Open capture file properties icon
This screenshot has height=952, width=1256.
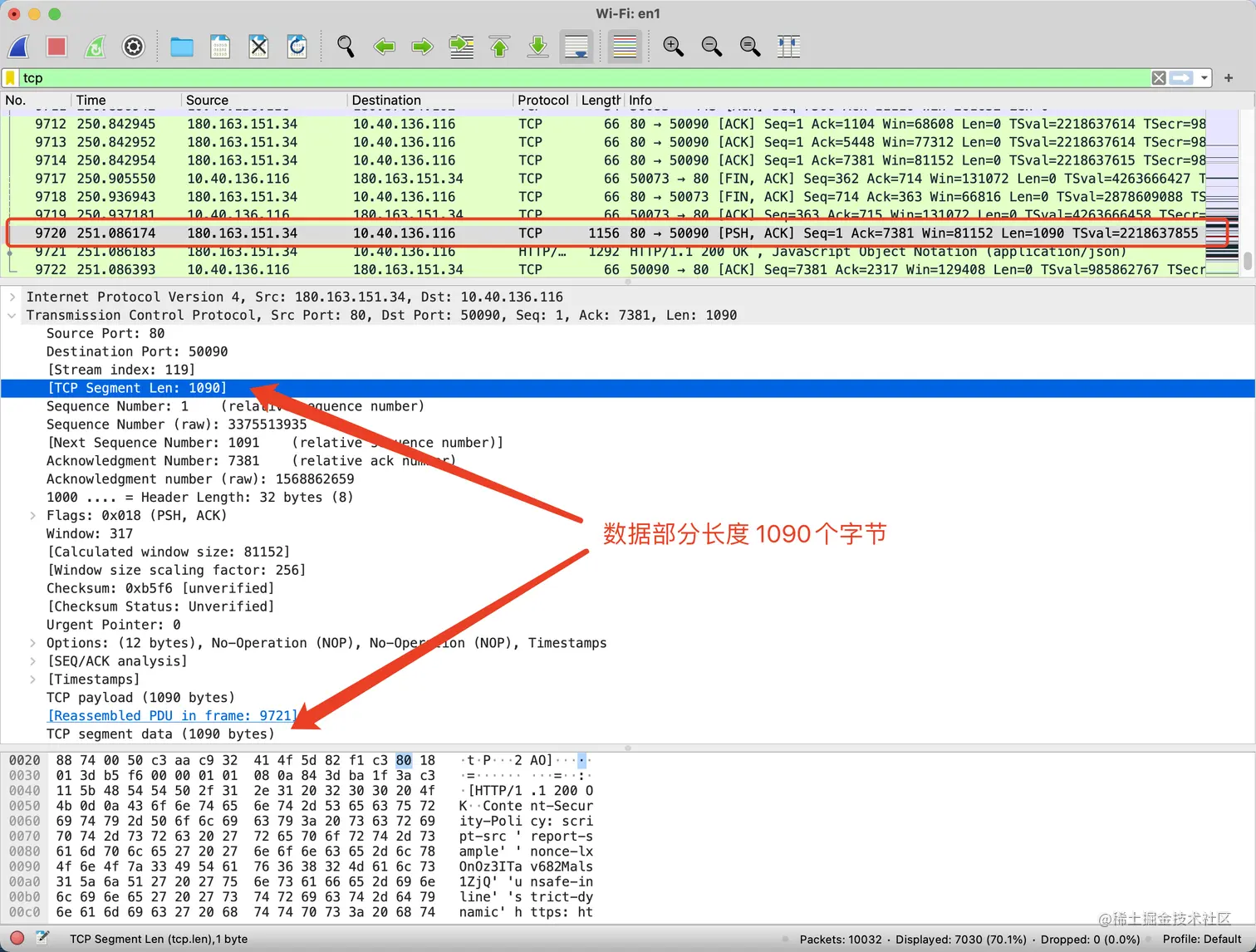point(42,939)
